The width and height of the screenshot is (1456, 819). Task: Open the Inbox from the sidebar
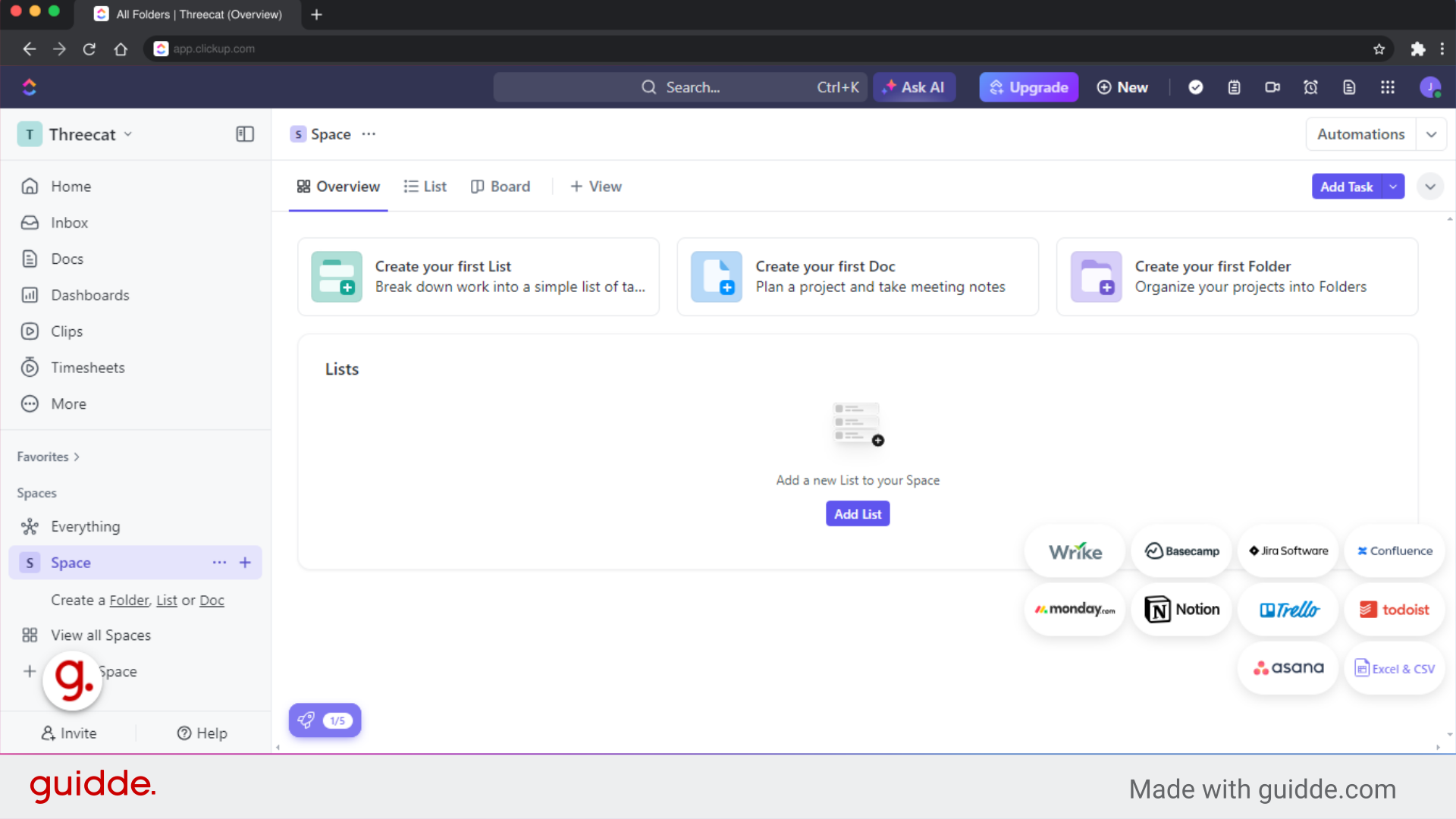click(69, 222)
